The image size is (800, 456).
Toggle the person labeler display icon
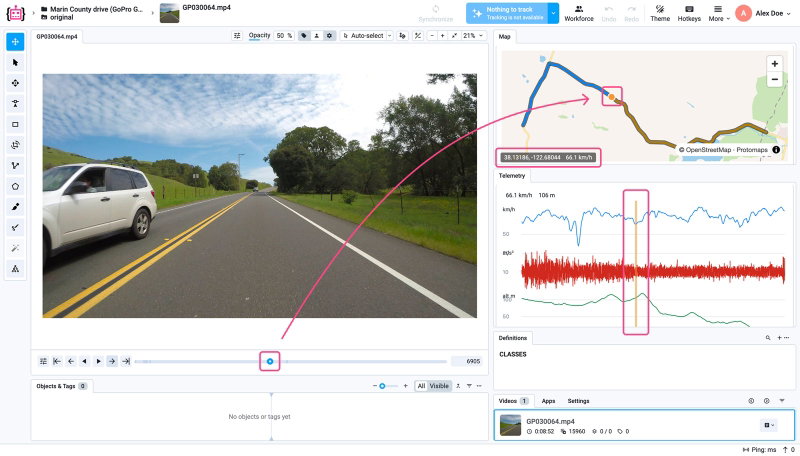pos(316,36)
